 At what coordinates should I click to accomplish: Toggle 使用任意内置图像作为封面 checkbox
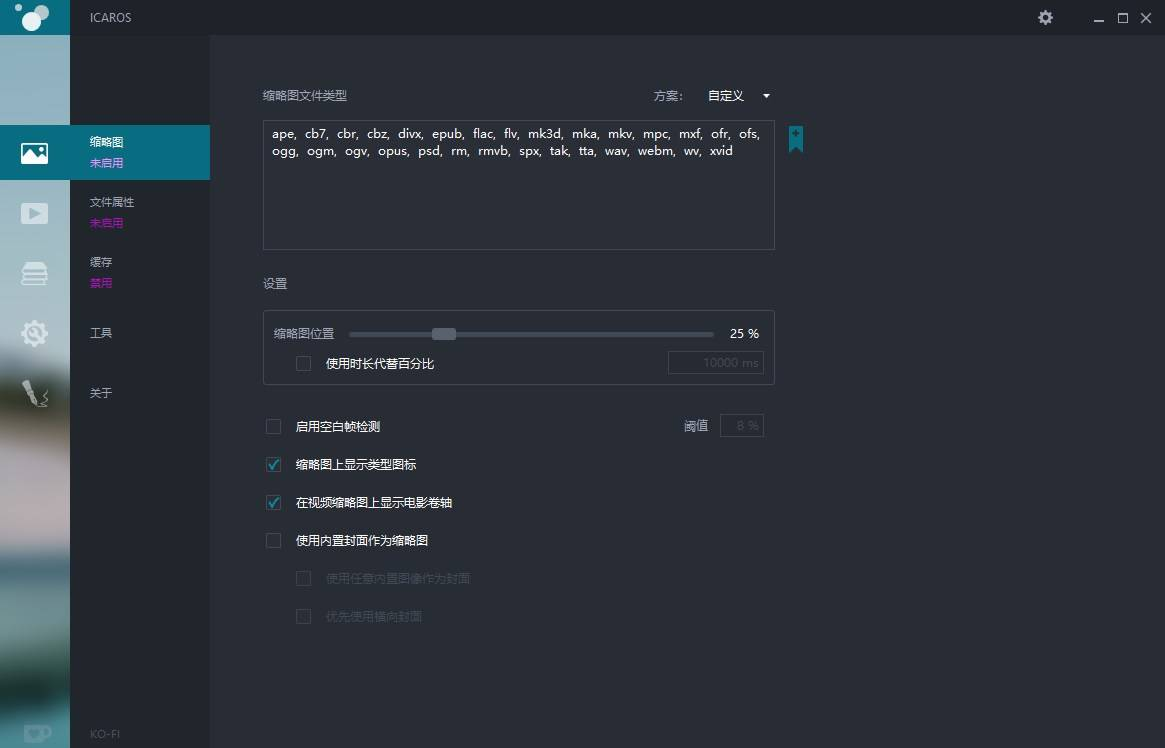pos(303,578)
